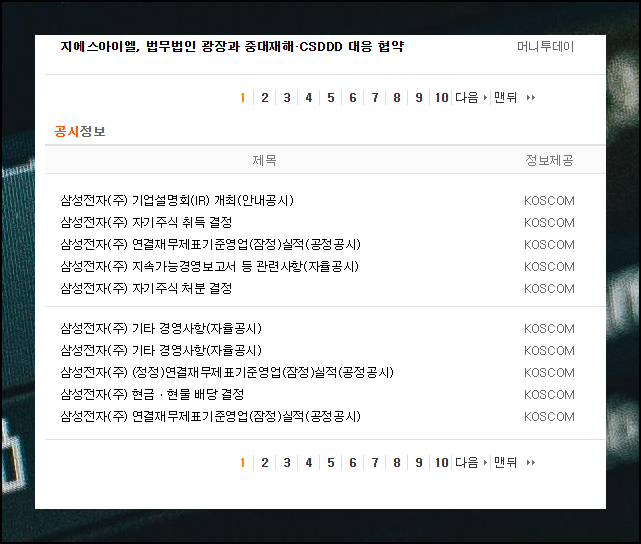Click the 공시정보 section heading
This screenshot has height=544, width=641.
tap(80, 131)
